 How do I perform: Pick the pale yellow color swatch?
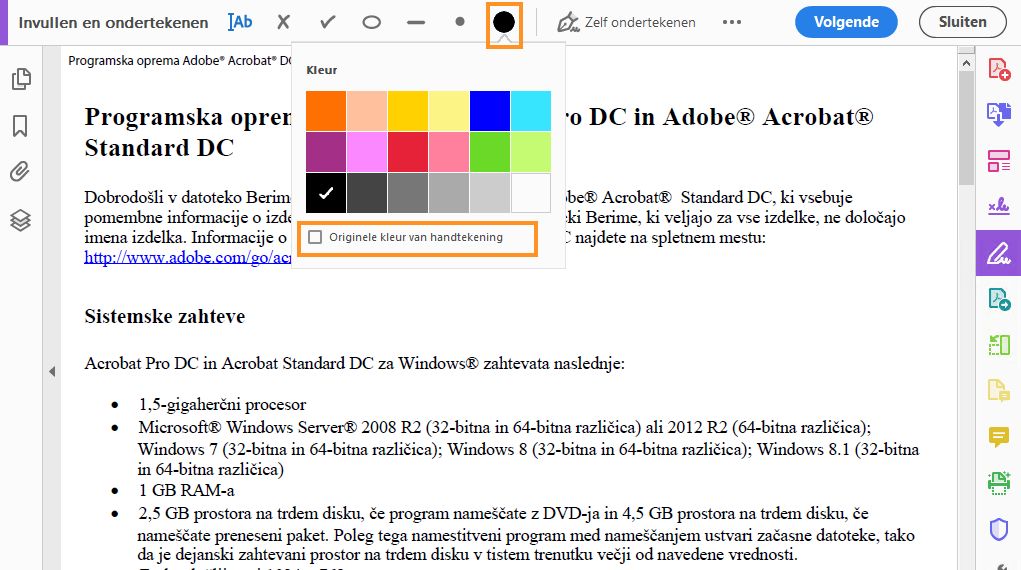[449, 111]
